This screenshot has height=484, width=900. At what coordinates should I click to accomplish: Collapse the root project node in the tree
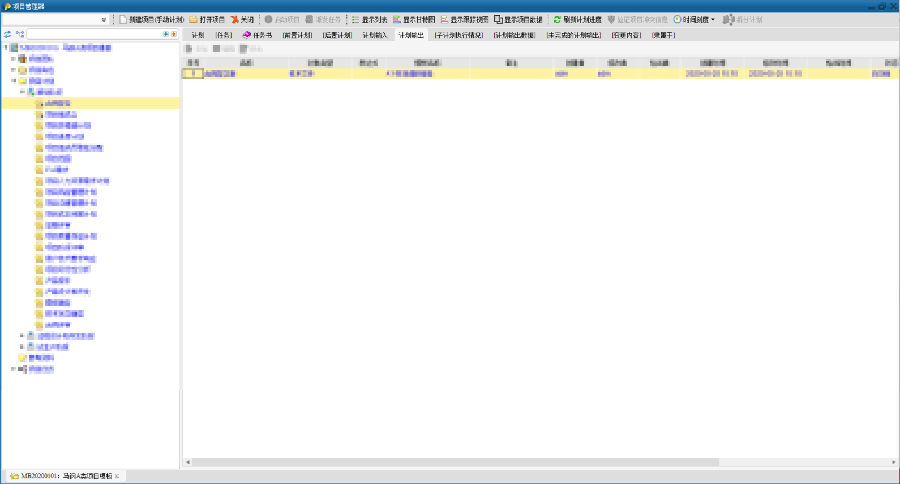click(5, 47)
